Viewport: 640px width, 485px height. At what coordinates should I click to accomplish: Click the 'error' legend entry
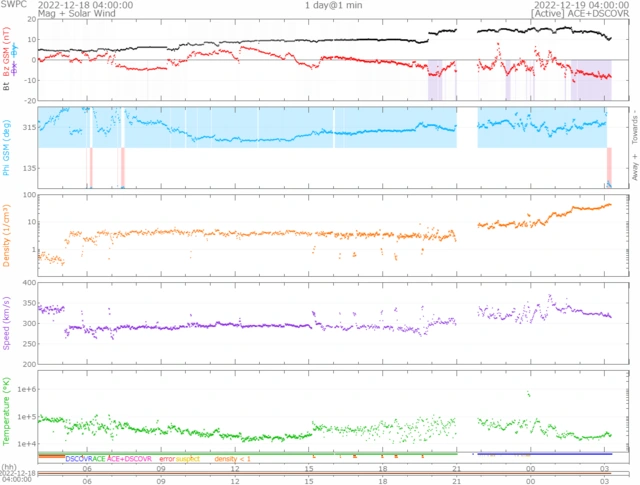167,458
